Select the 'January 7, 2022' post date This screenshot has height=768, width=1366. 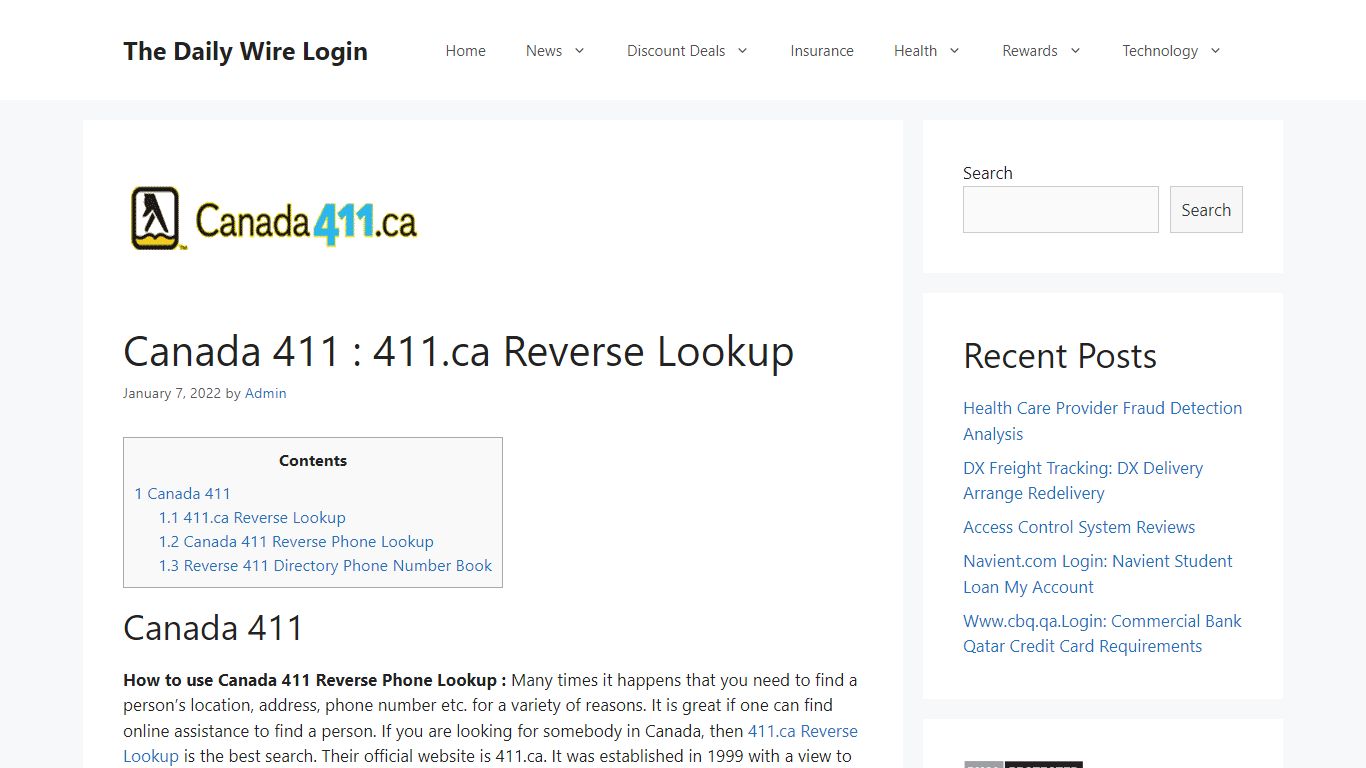[172, 393]
